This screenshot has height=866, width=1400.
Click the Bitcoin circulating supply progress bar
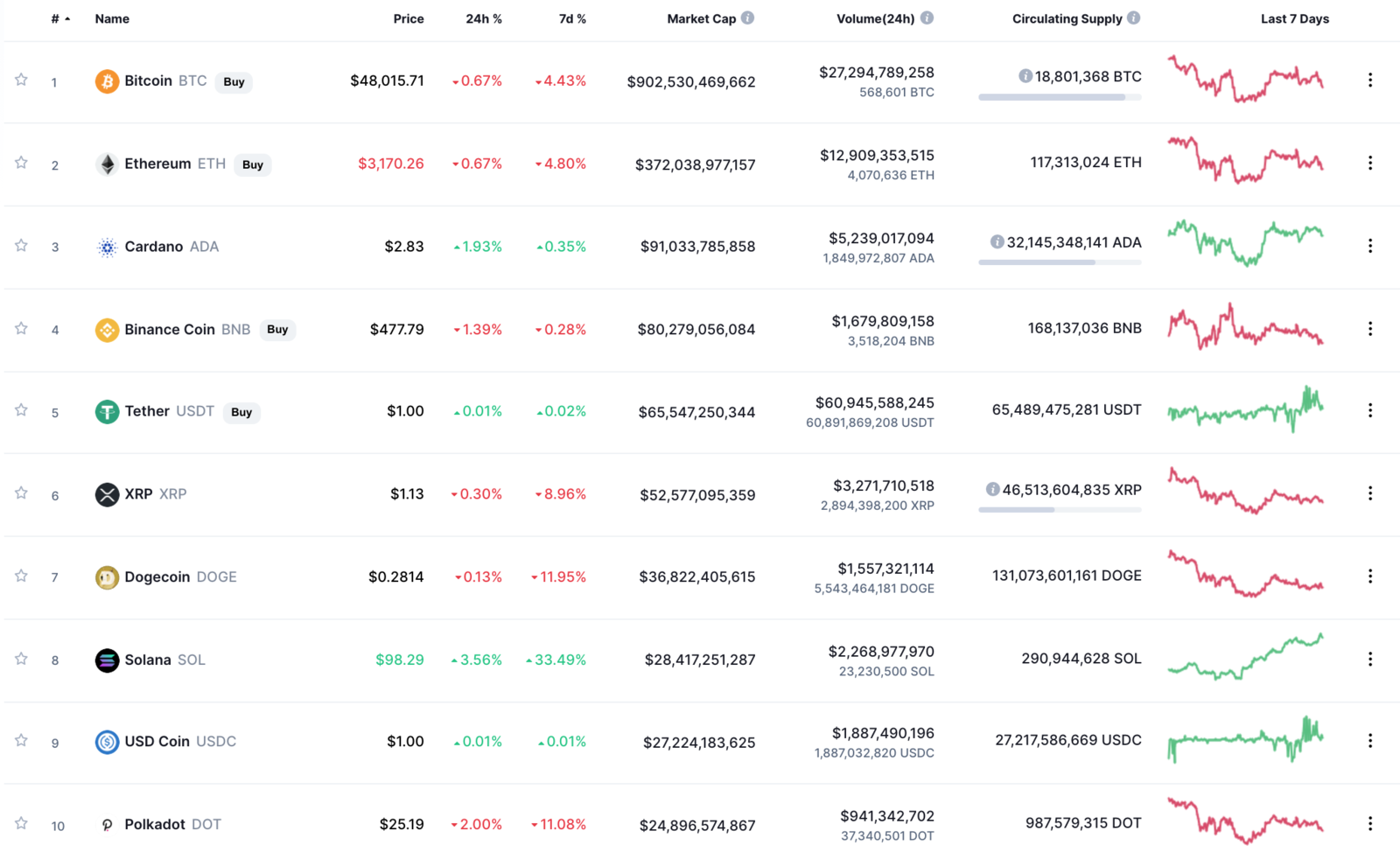pyautogui.click(x=1060, y=97)
